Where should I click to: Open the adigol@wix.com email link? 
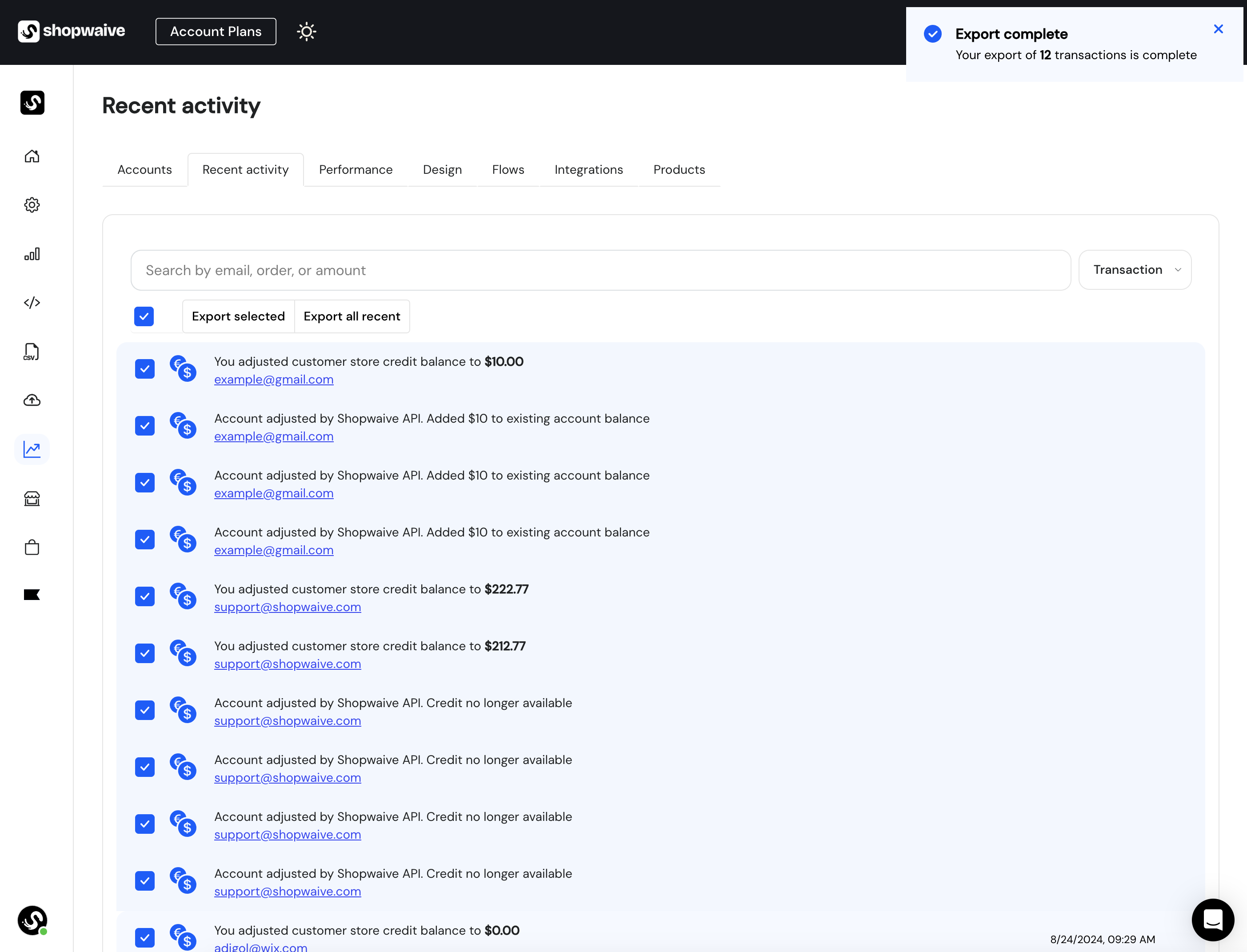[260, 947]
